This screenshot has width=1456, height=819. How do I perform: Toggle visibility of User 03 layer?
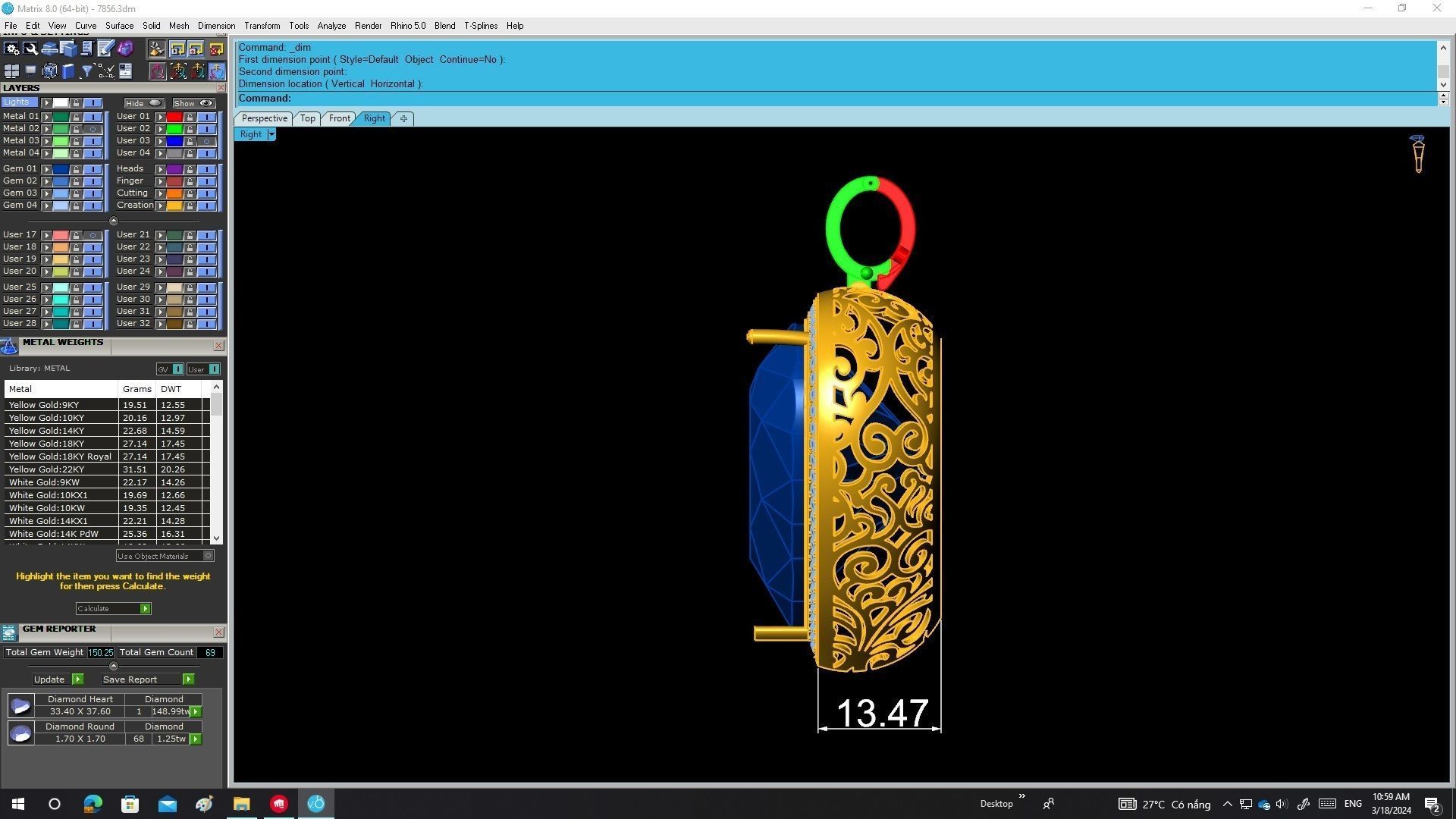pos(207,141)
